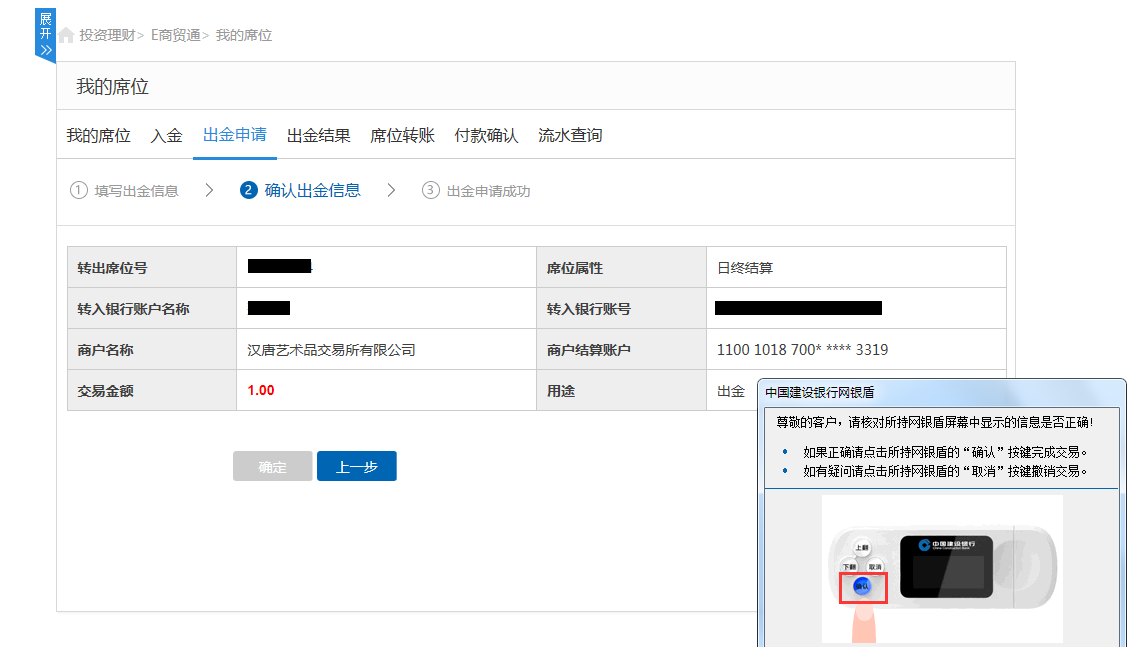
Task: Click the 出金 purpose value
Action: tap(731, 391)
